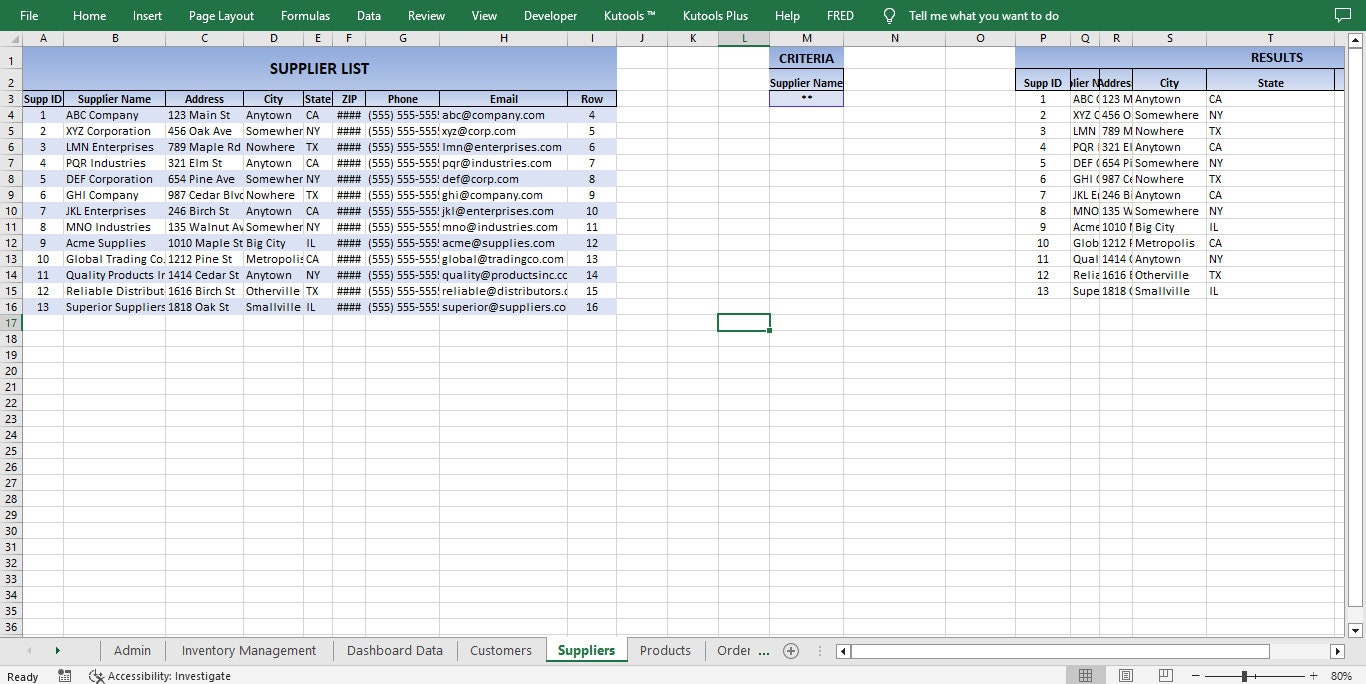
Task: Click the Tell Me lightbulb icon
Action: pos(888,15)
